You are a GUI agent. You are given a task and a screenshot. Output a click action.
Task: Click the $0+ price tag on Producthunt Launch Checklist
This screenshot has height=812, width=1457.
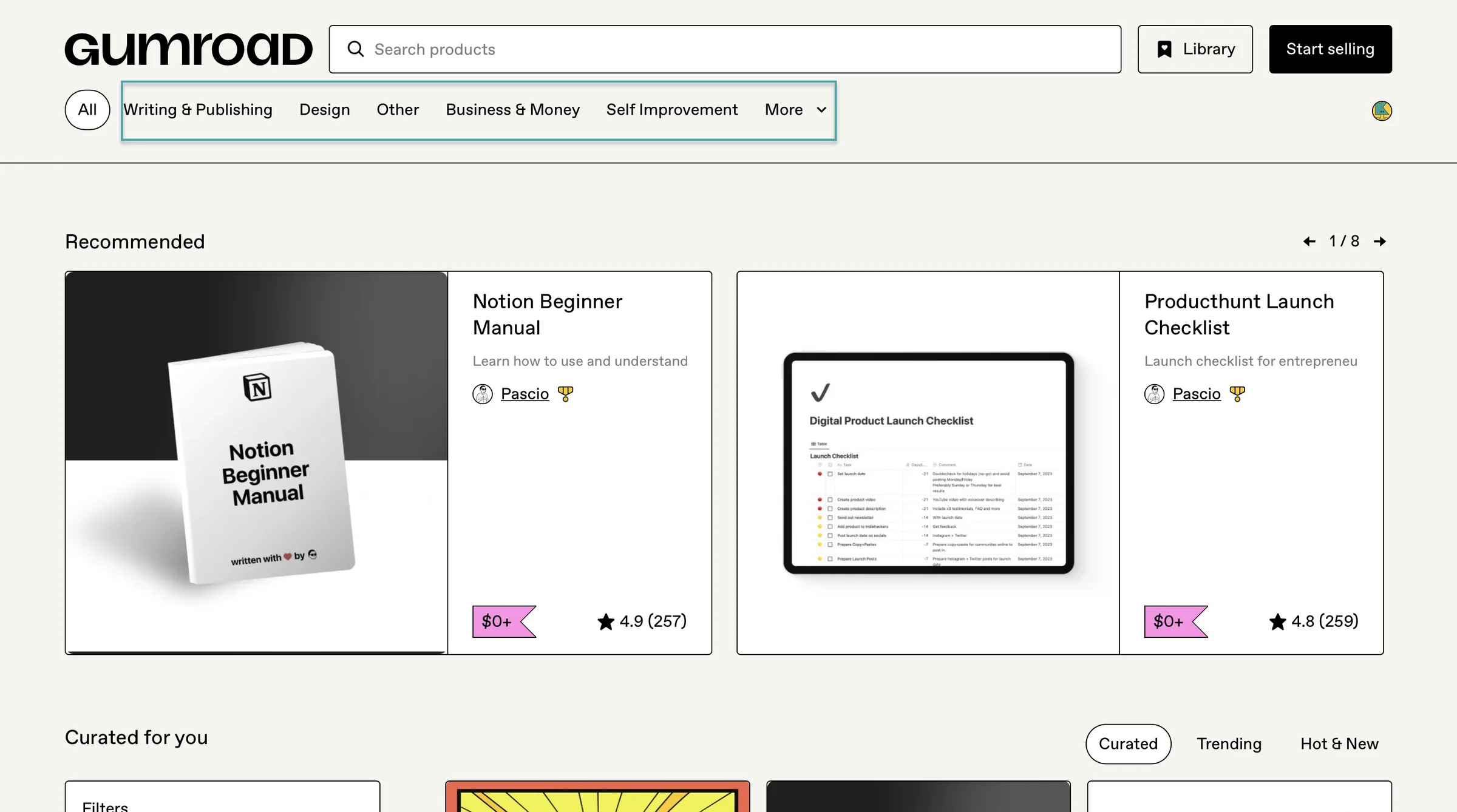click(1176, 621)
